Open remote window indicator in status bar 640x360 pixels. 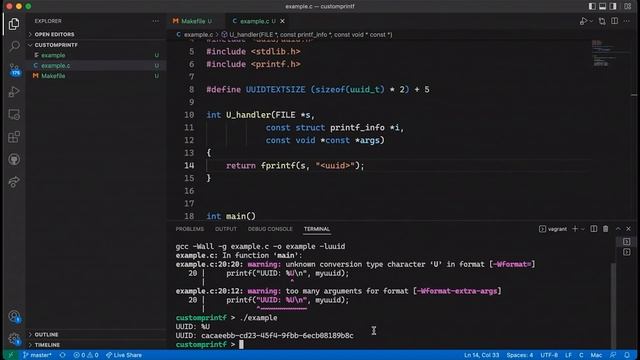pyautogui.click(x=11, y=355)
